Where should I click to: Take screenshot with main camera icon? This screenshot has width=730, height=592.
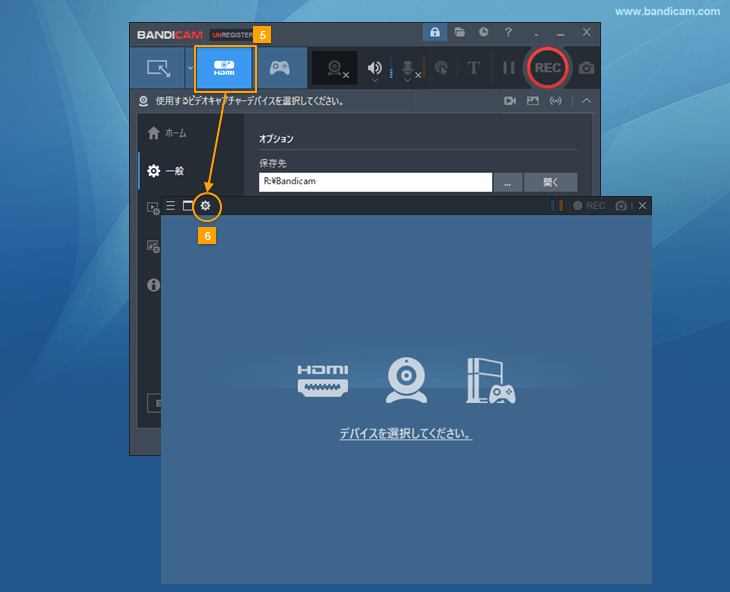(x=586, y=68)
